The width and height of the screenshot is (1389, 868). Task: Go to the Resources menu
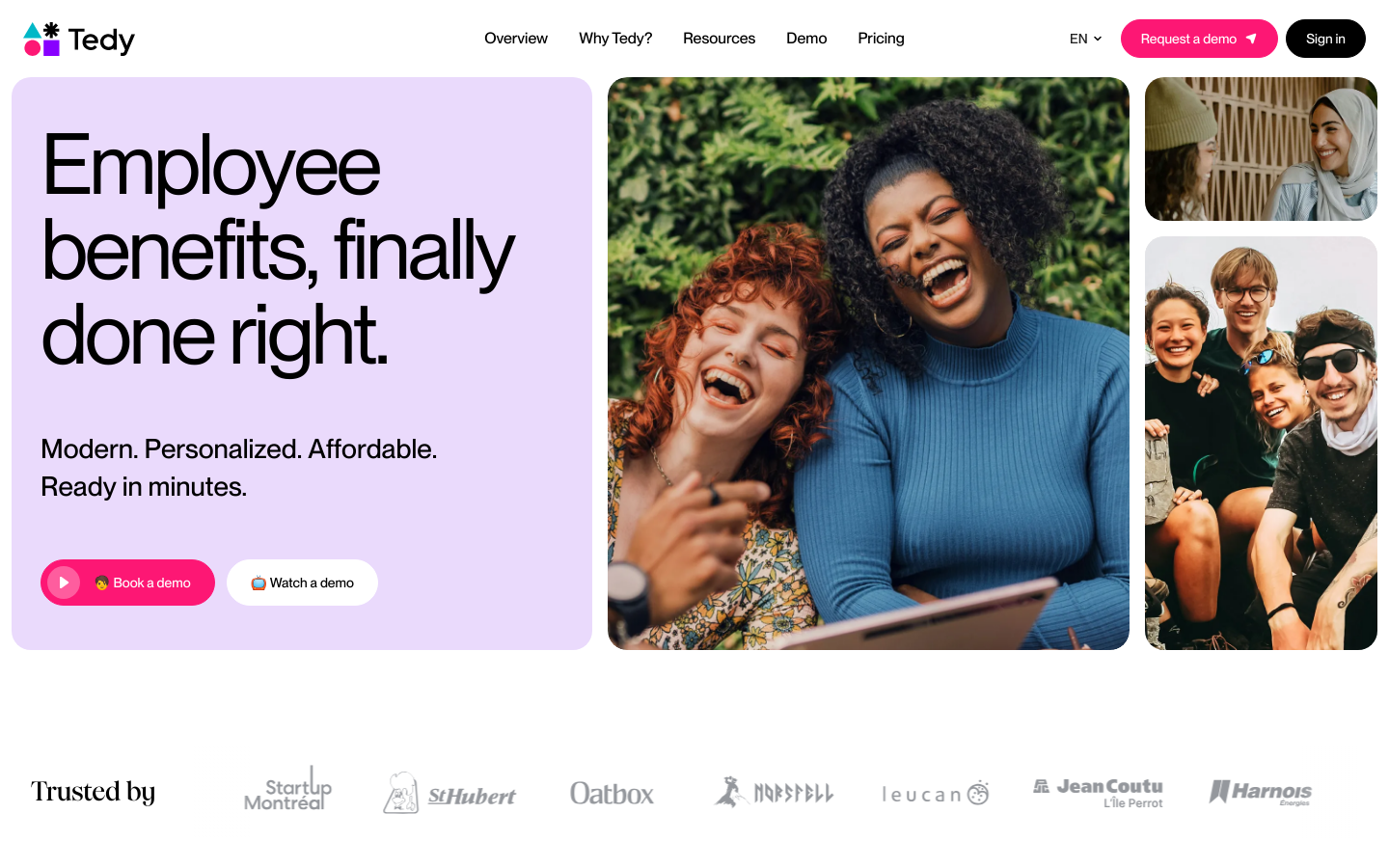[x=720, y=39]
